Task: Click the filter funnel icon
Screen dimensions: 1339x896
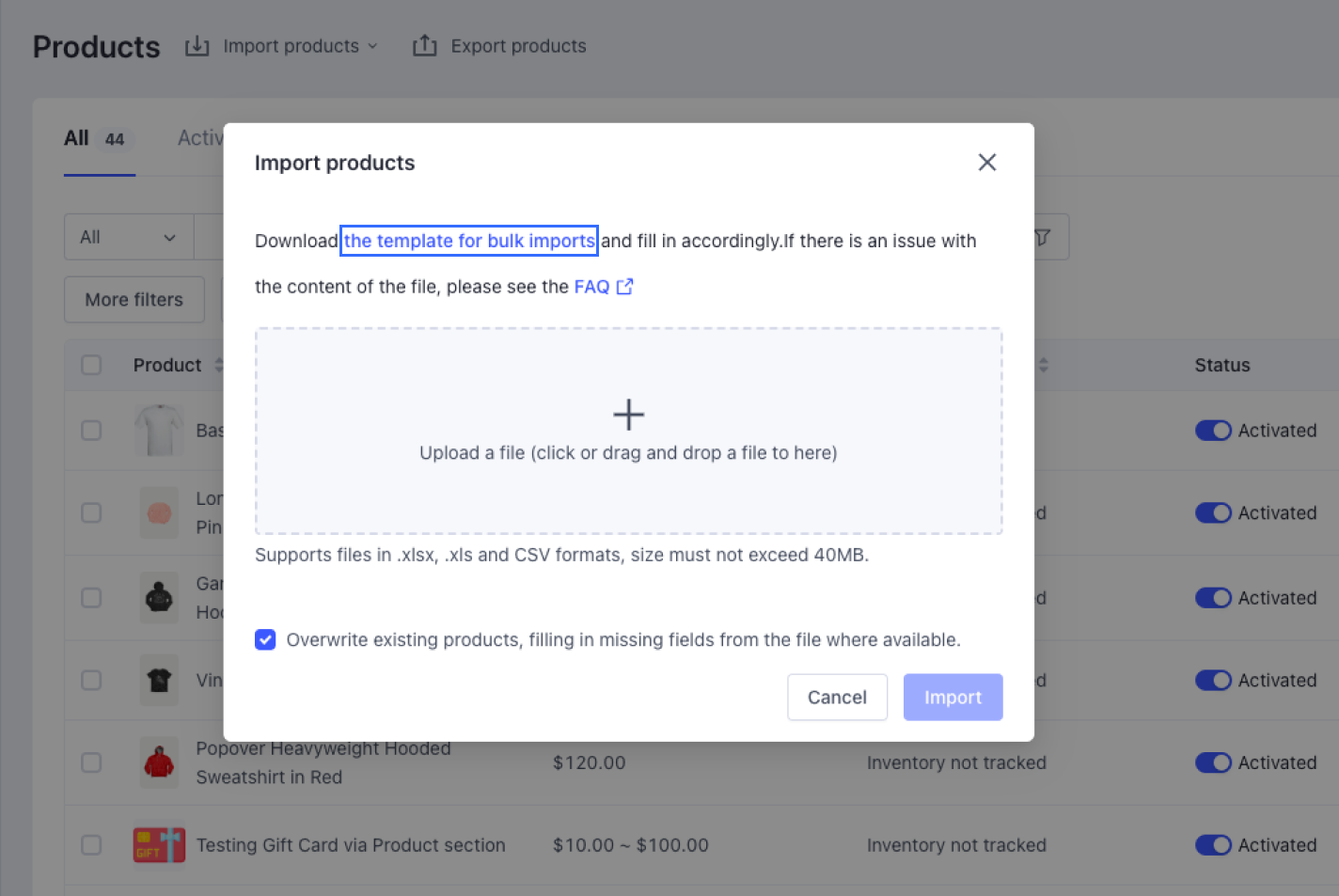Action: [x=1042, y=237]
